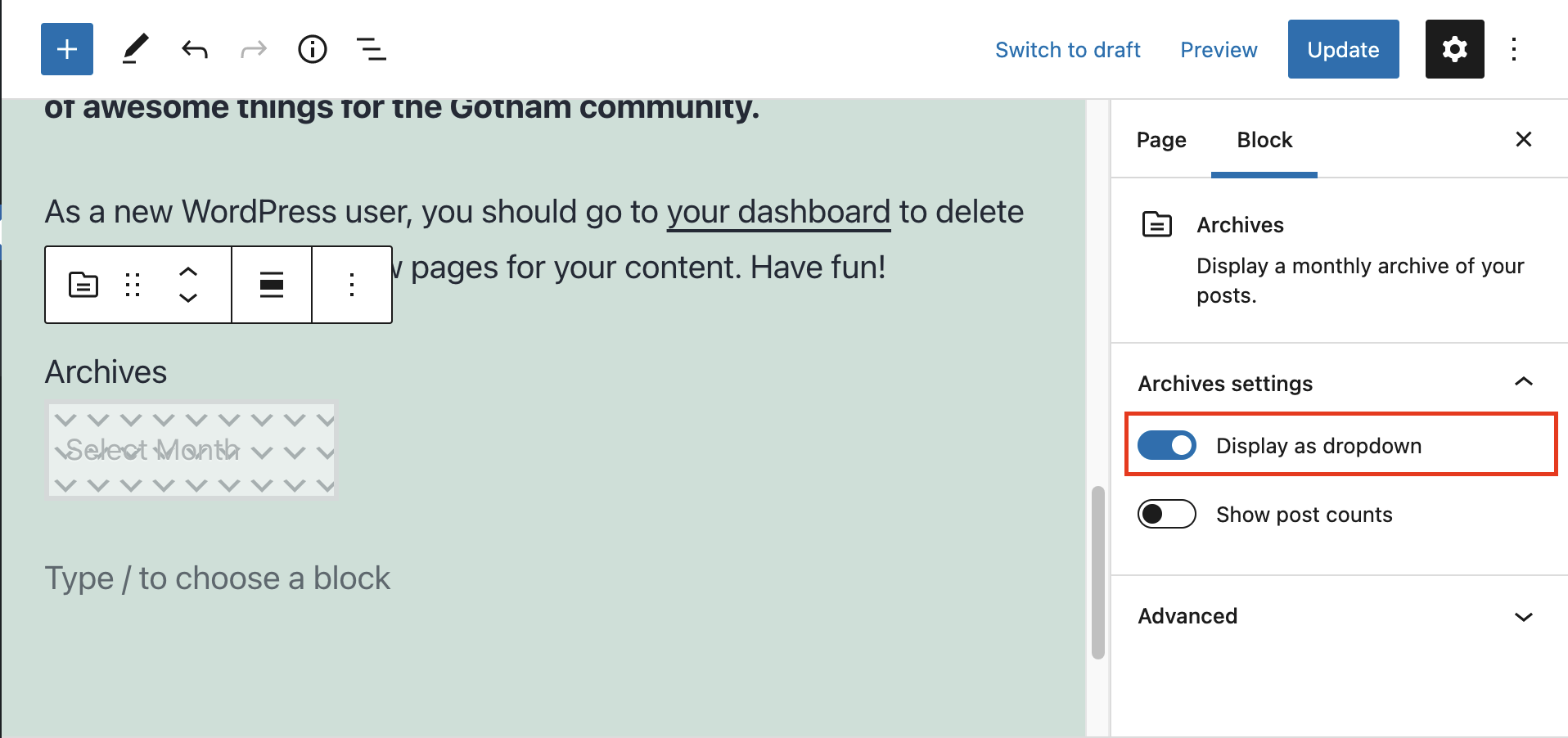
Task: Enable Show post counts
Action: point(1165,514)
